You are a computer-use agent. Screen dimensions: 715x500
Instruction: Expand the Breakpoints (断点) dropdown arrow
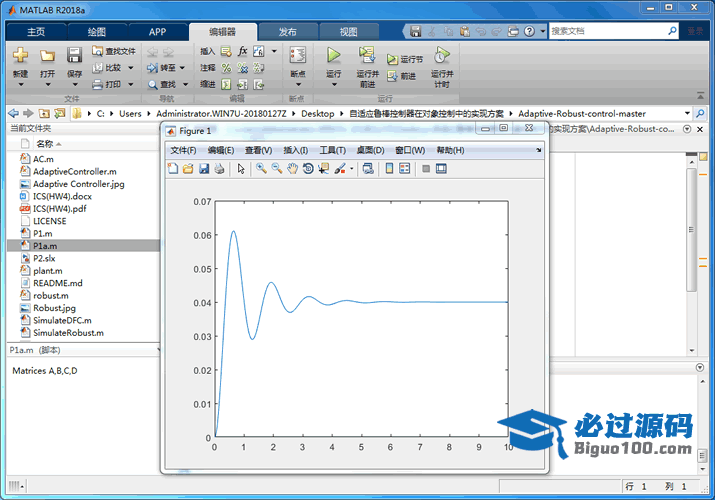click(298, 84)
